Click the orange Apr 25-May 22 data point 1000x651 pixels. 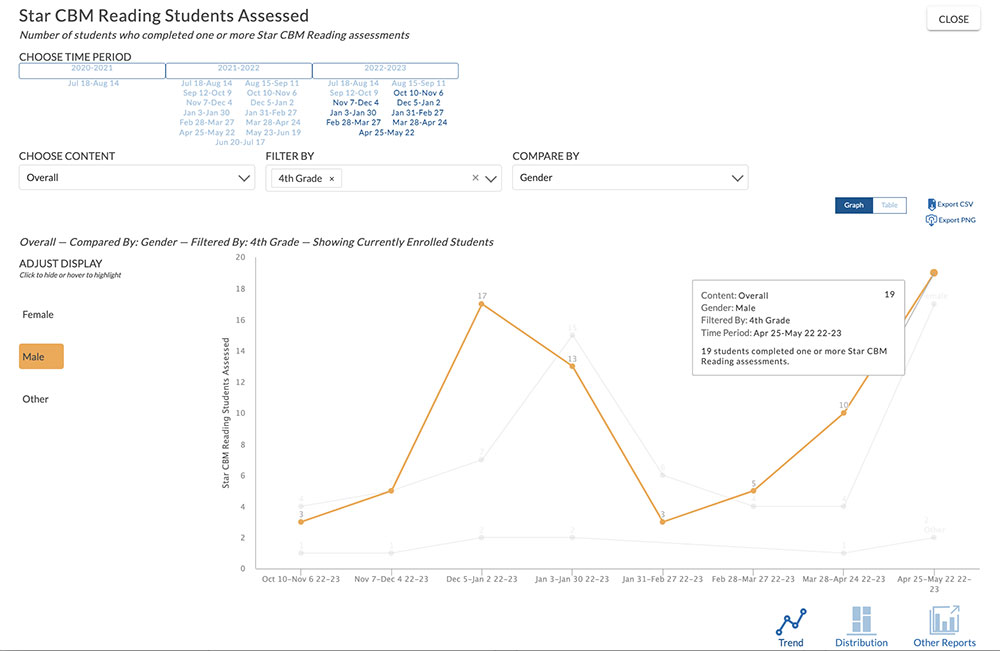[933, 271]
